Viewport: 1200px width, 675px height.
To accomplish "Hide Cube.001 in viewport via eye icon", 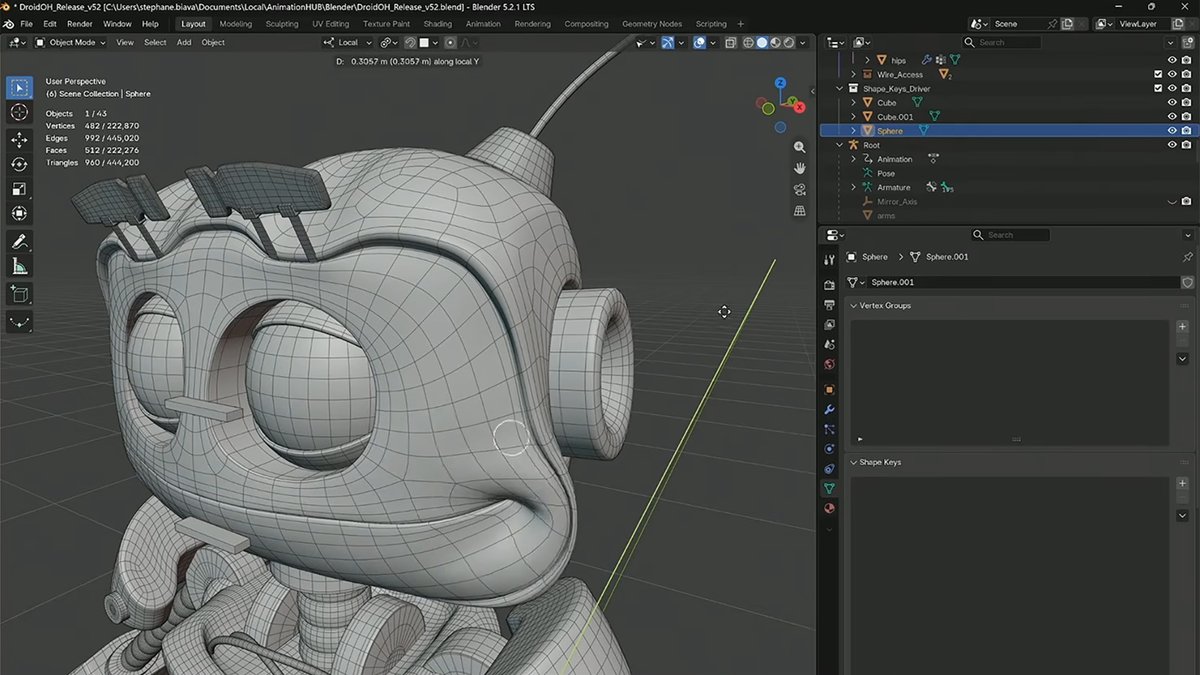I will click(x=1172, y=116).
